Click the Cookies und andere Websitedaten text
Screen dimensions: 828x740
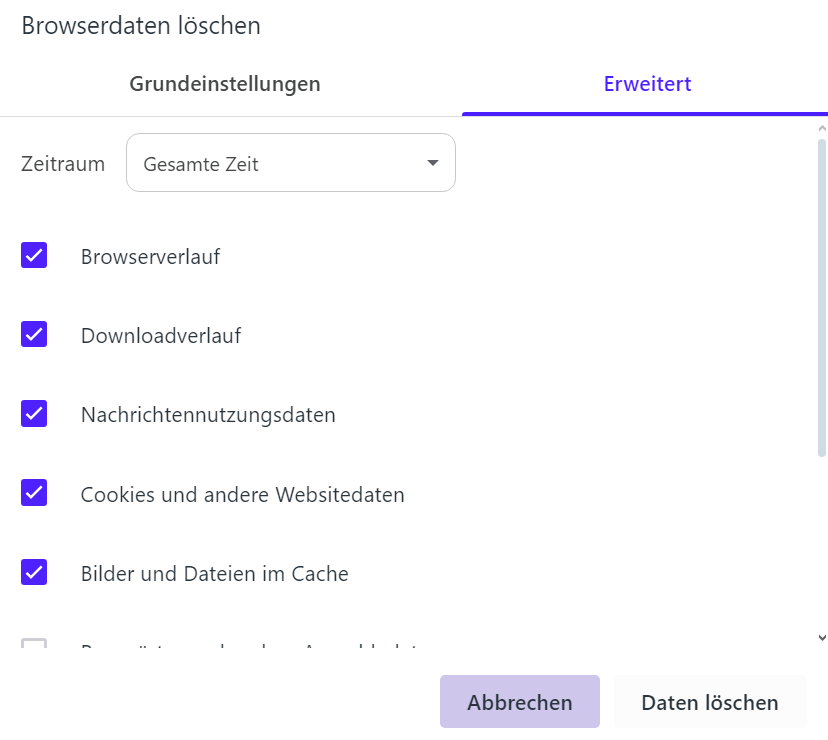coord(242,494)
